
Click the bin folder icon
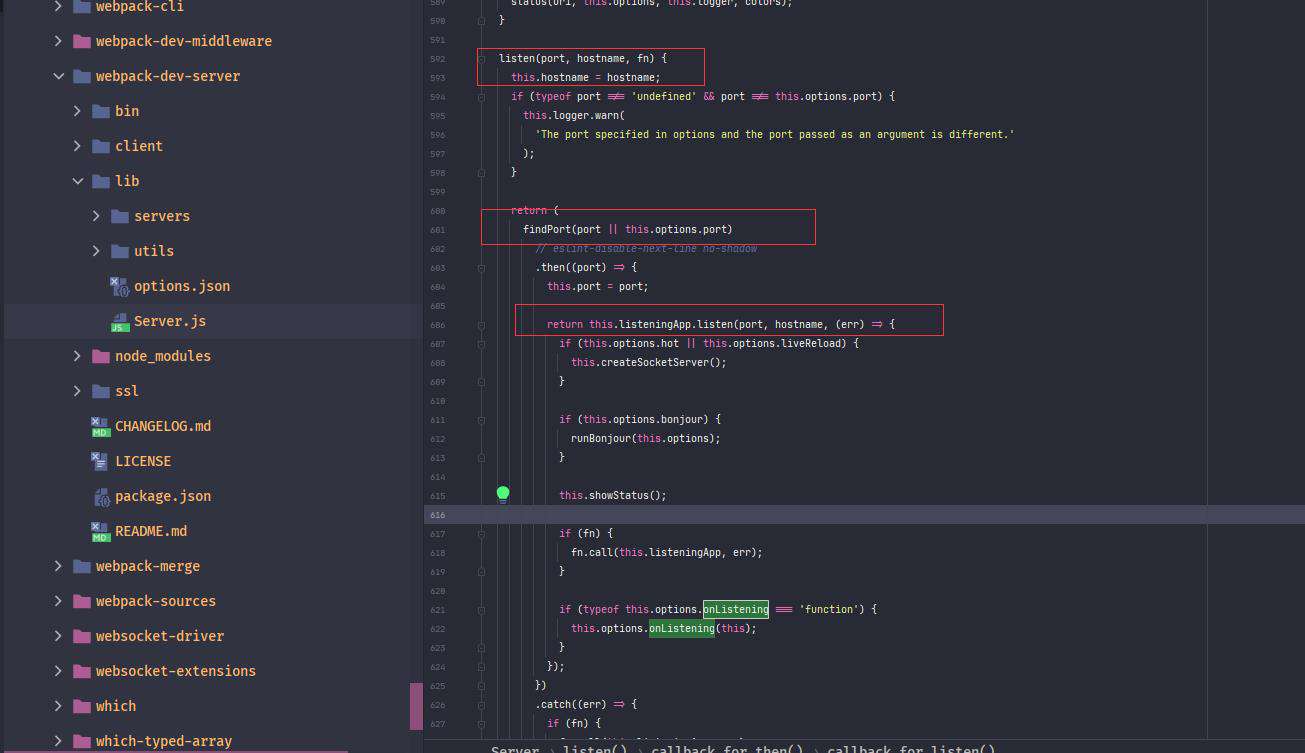click(x=100, y=111)
